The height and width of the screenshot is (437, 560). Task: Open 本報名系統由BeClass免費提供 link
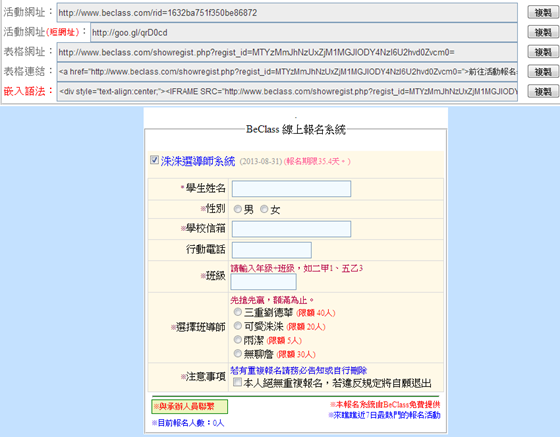click(x=385, y=405)
